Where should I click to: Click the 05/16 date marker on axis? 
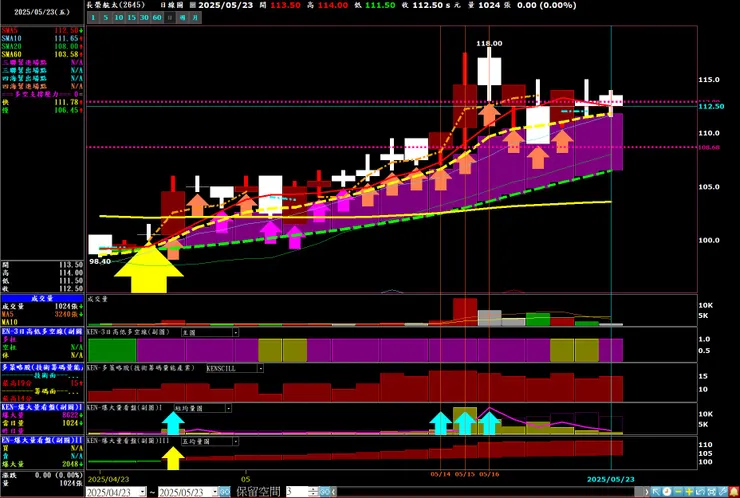pyautogui.click(x=489, y=474)
